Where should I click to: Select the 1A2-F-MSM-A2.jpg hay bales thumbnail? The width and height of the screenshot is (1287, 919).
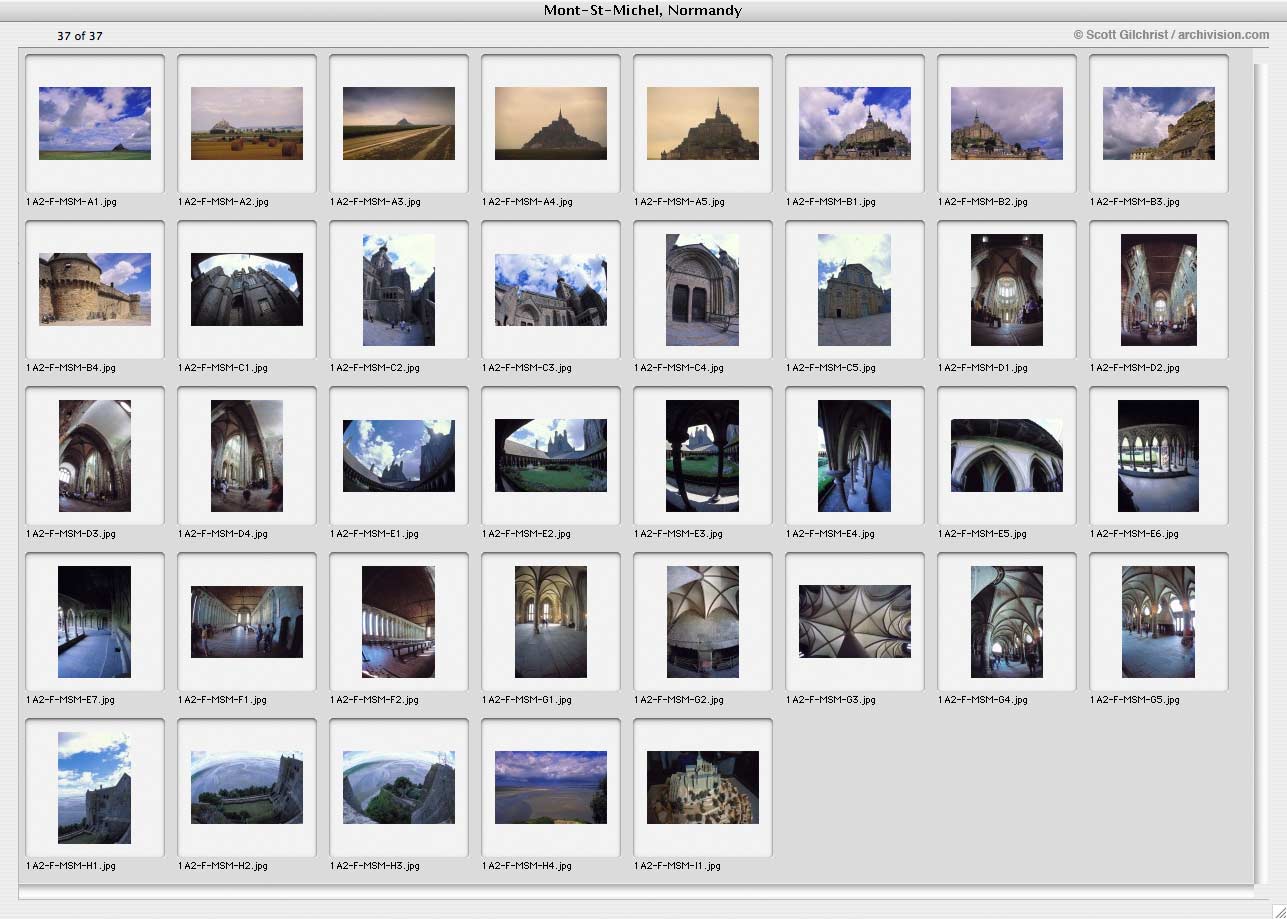[247, 123]
